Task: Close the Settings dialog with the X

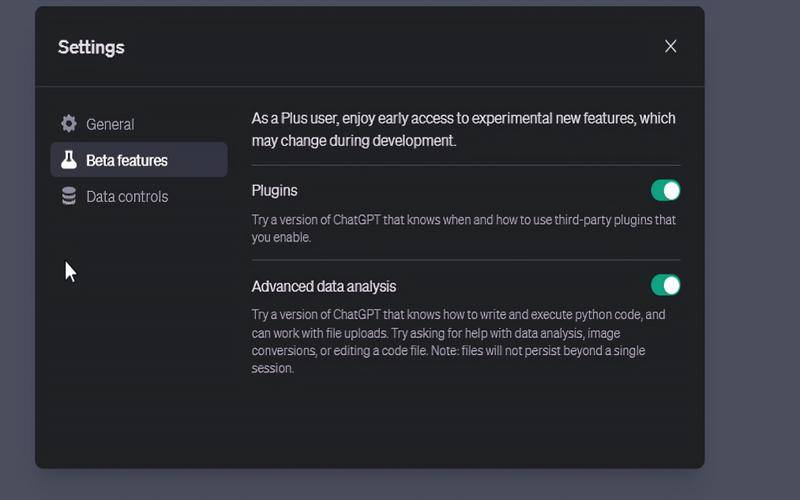Action: point(671,46)
